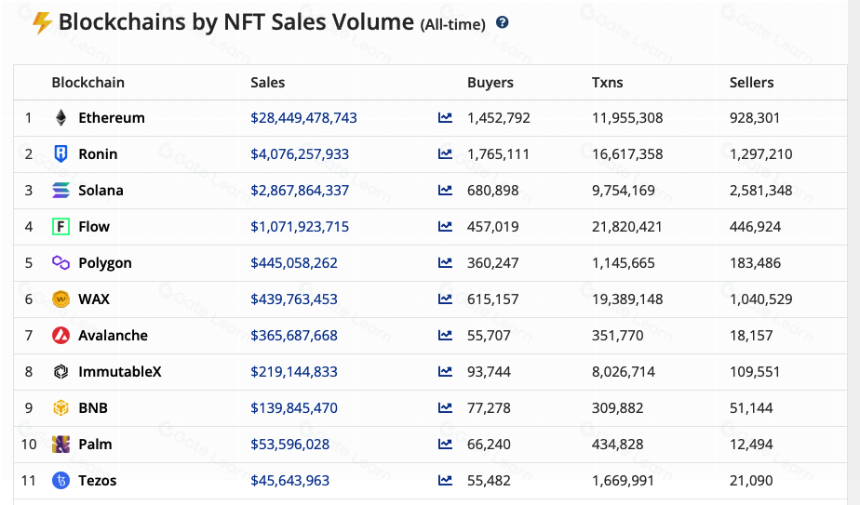Select the BNB blockchain name
The image size is (860, 505).
pyautogui.click(x=93, y=408)
